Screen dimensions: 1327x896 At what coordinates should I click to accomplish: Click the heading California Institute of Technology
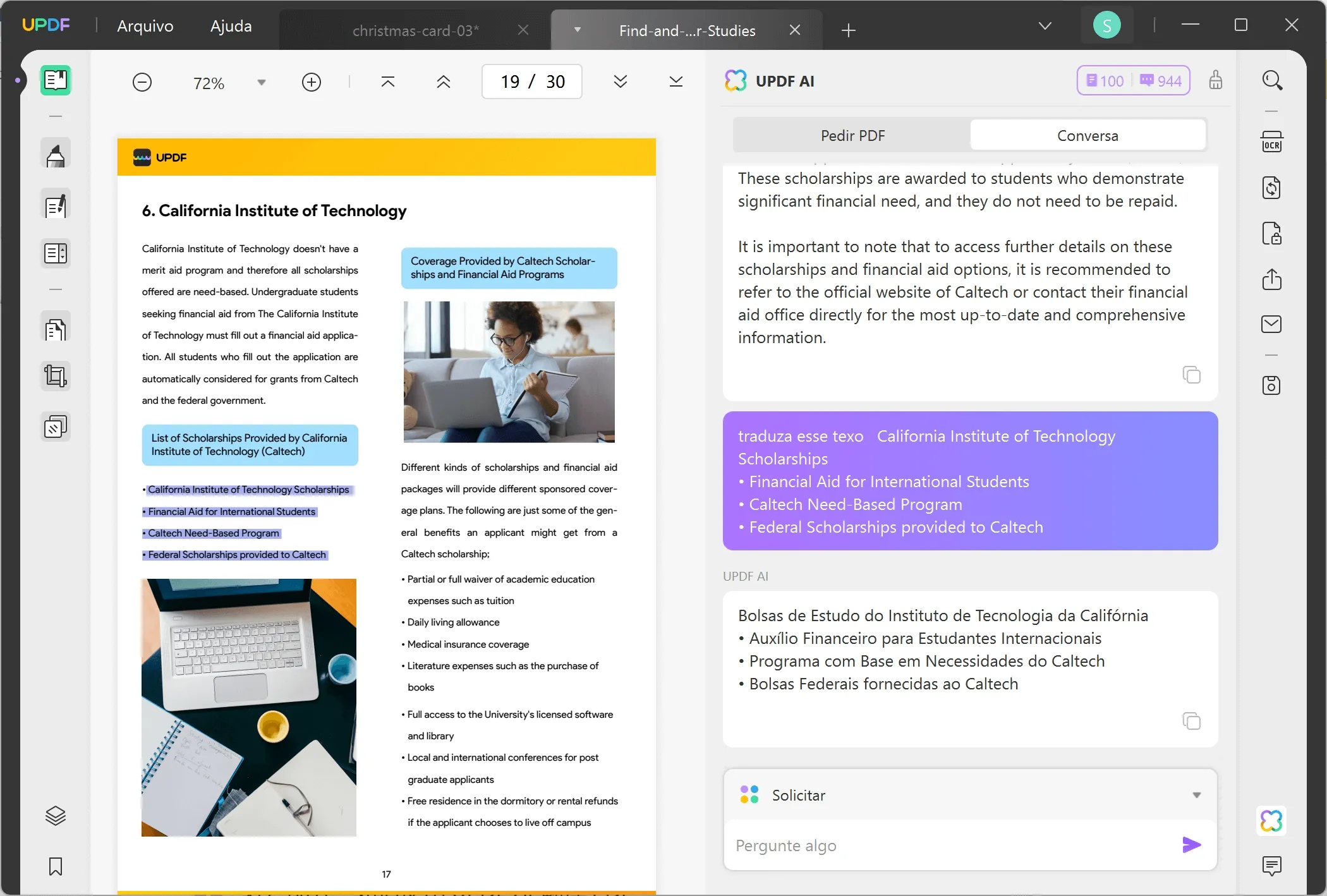click(x=274, y=210)
